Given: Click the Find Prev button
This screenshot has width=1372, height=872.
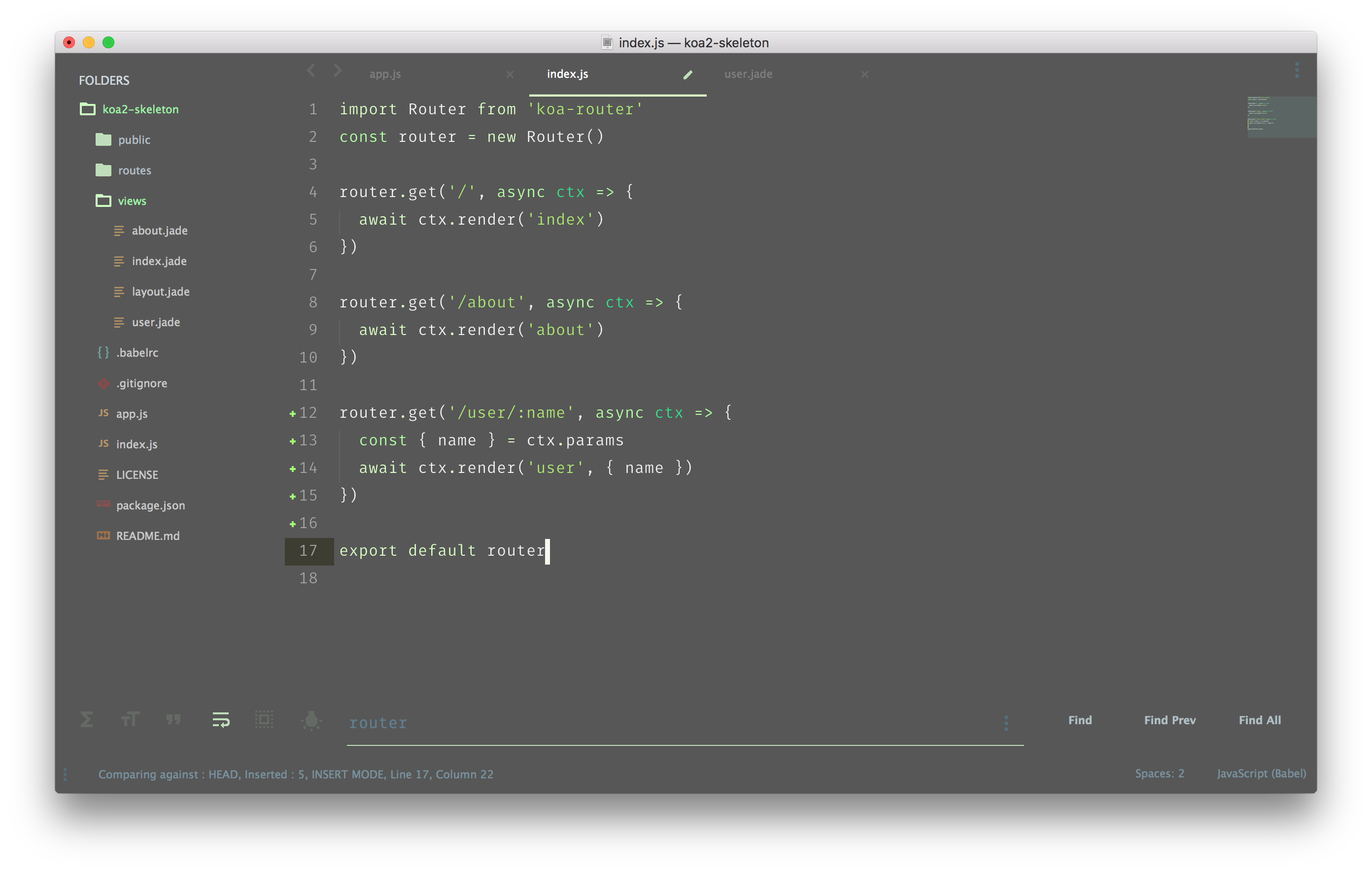Looking at the screenshot, I should pyautogui.click(x=1170, y=720).
